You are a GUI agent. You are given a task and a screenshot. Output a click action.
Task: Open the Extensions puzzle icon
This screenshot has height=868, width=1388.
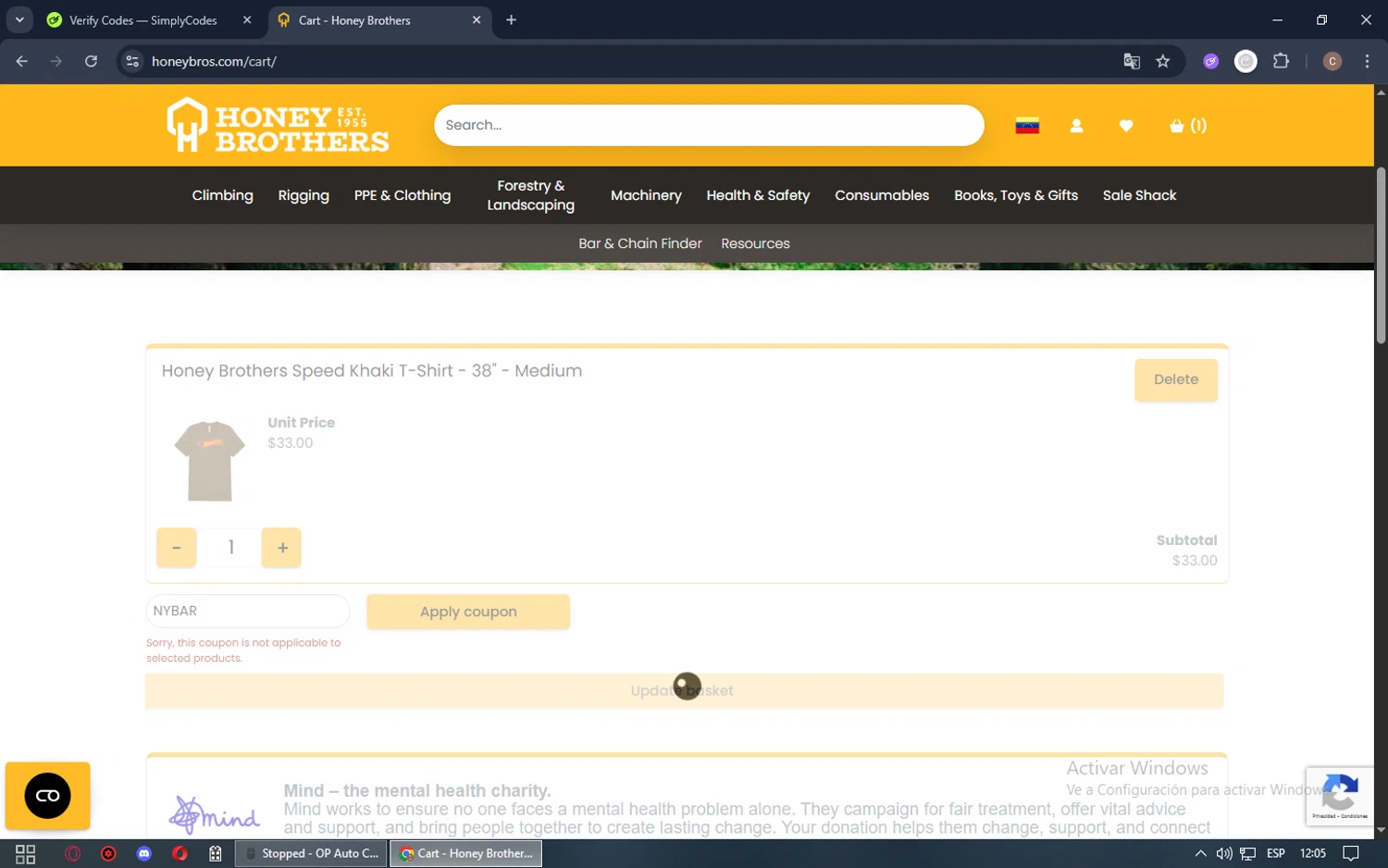1281,61
